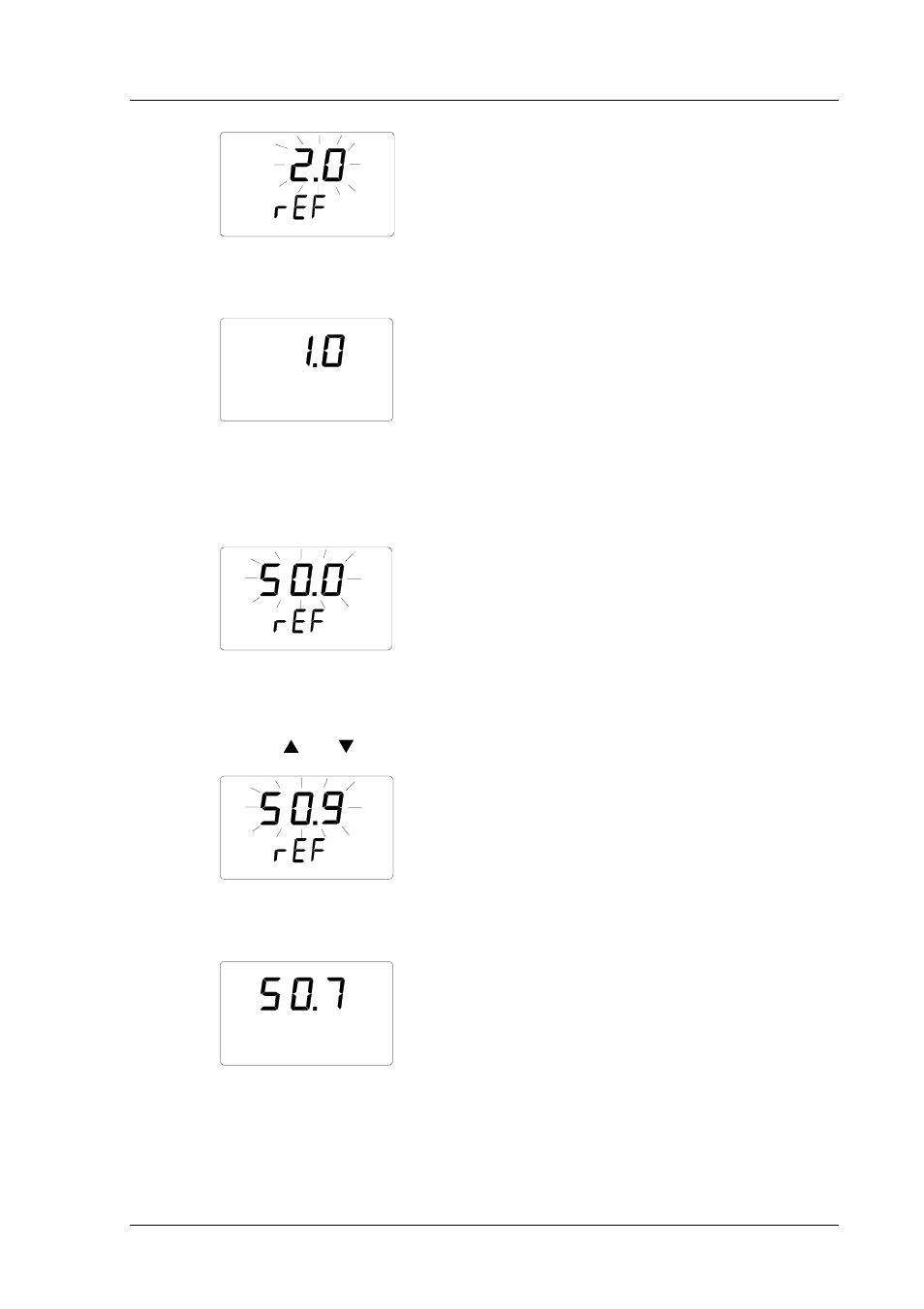Click the bottom horizontal footer rule
The height and width of the screenshot is (1309, 924).
pyautogui.click(x=484, y=1226)
